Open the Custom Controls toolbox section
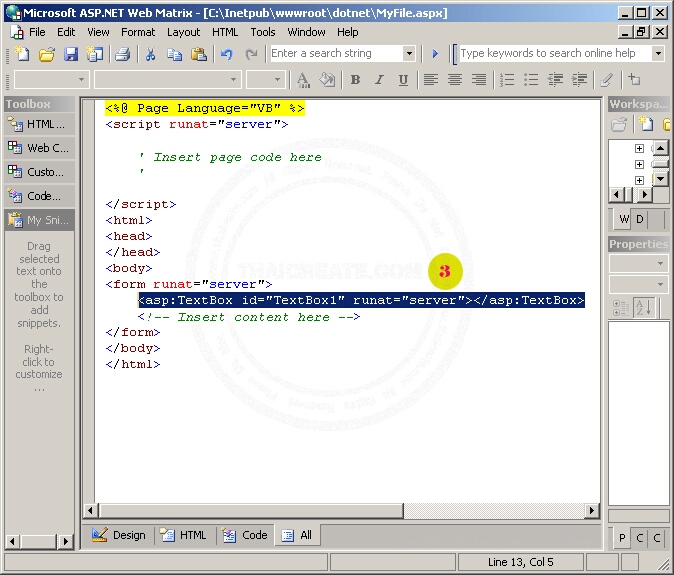This screenshot has width=674, height=575. (40, 172)
